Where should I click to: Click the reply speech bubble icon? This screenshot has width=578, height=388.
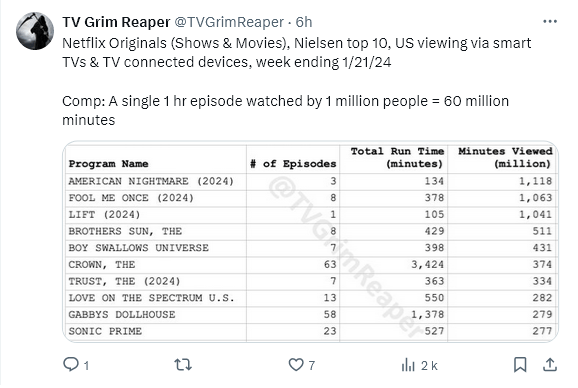point(70,364)
